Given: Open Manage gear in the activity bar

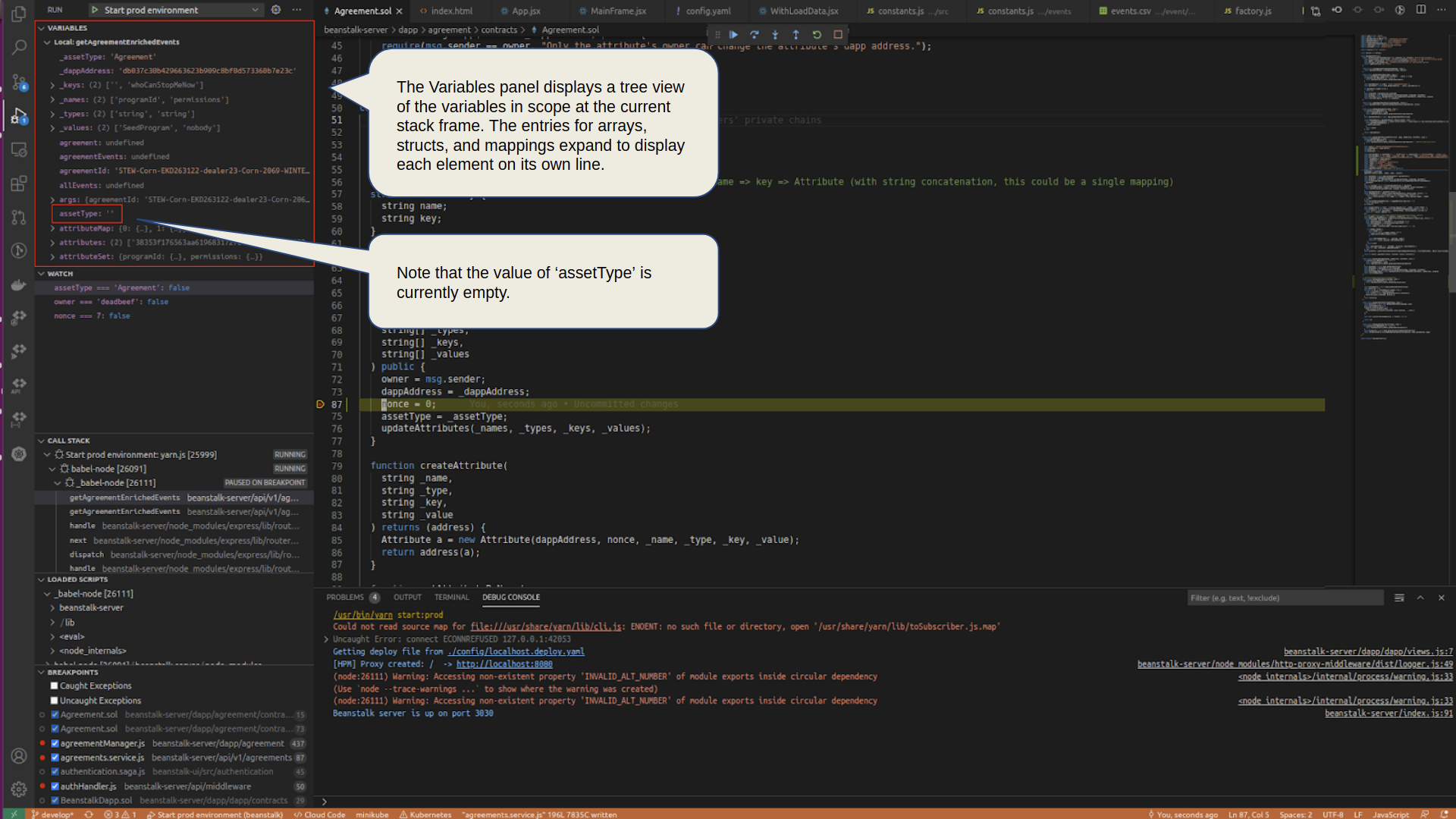Looking at the screenshot, I should [19, 789].
